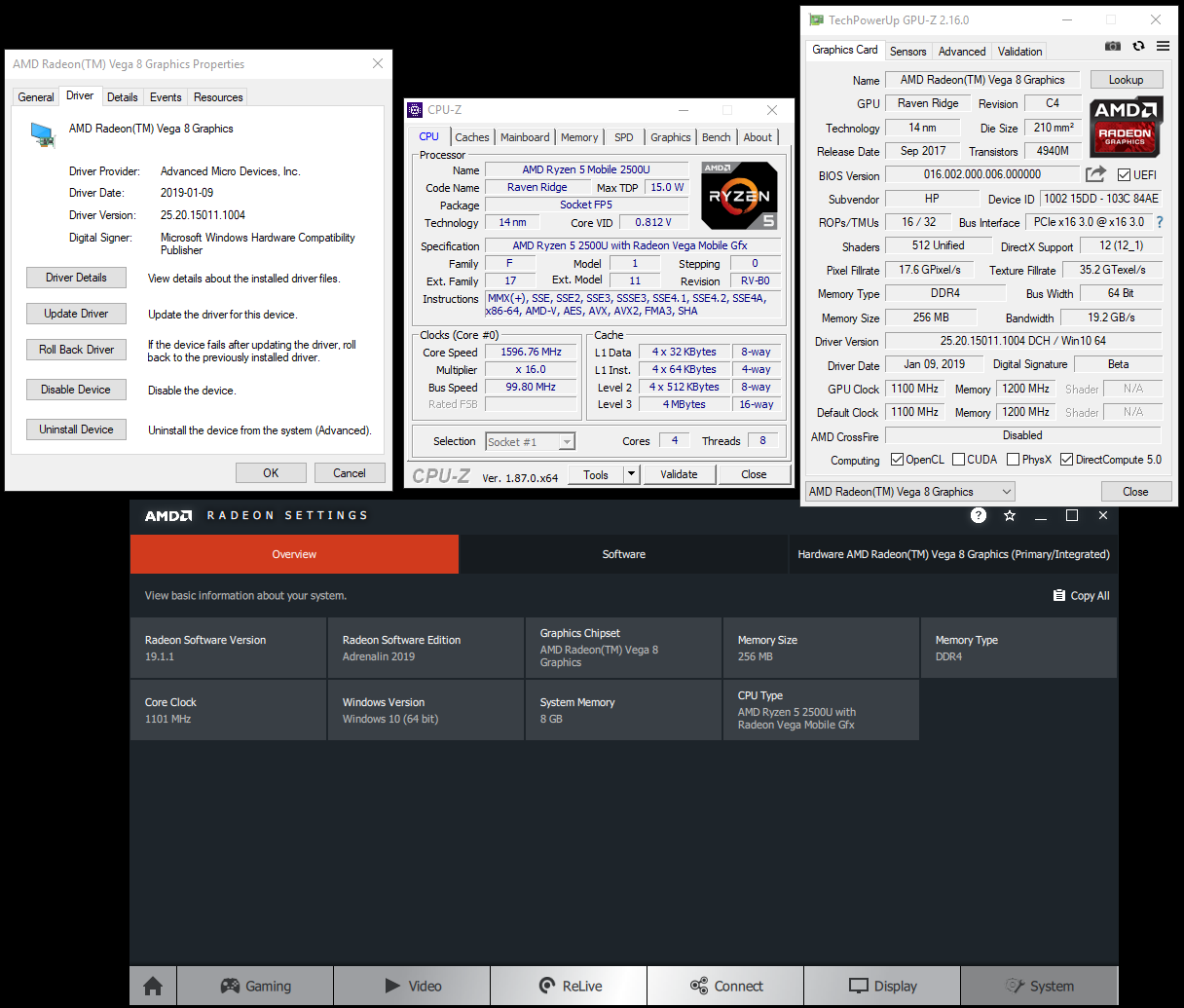Click the AMD Radeon Graphics logo in GPU-Z
Viewport: 1184px width, 1008px height.
click(x=1126, y=128)
